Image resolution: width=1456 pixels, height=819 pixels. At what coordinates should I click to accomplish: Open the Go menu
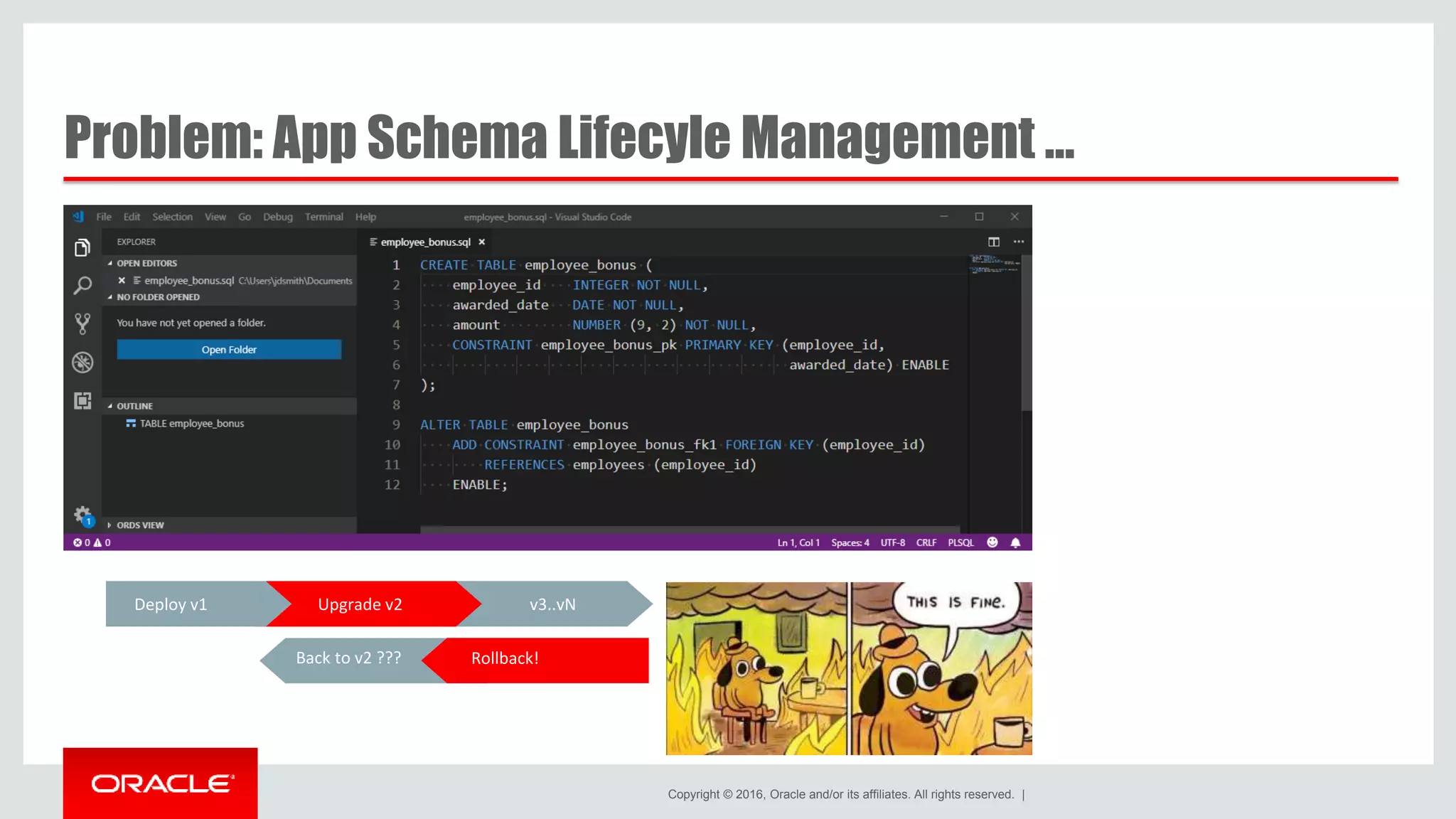pos(245,217)
